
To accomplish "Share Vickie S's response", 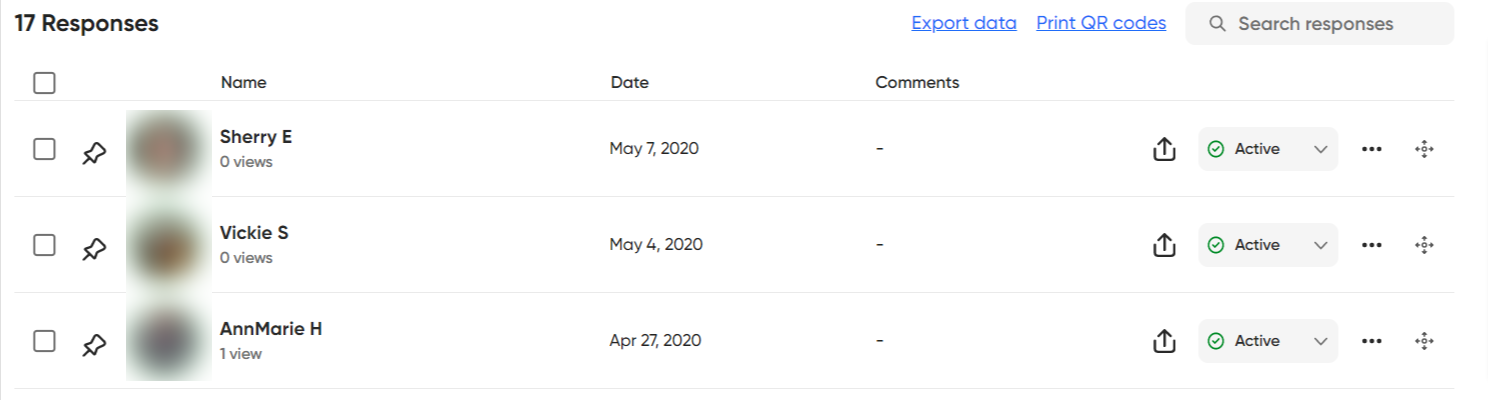I will [x=1163, y=245].
